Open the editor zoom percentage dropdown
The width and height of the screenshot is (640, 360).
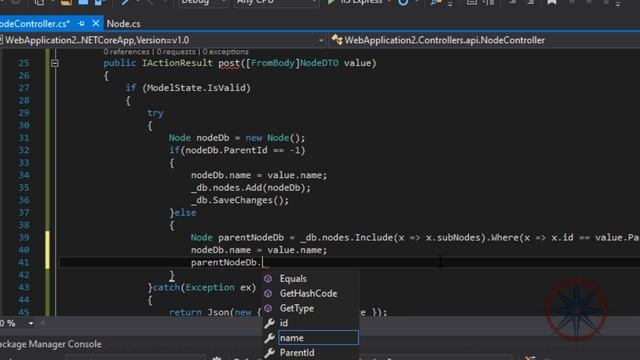tap(31, 324)
